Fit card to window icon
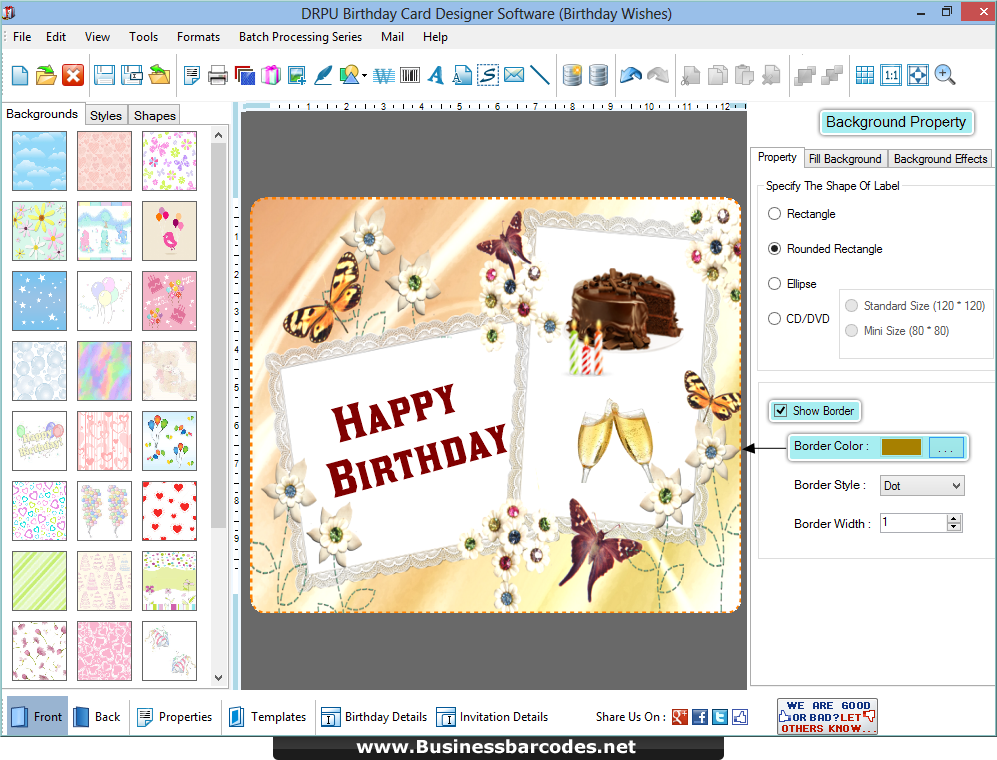This screenshot has width=997, height=760. pos(918,76)
